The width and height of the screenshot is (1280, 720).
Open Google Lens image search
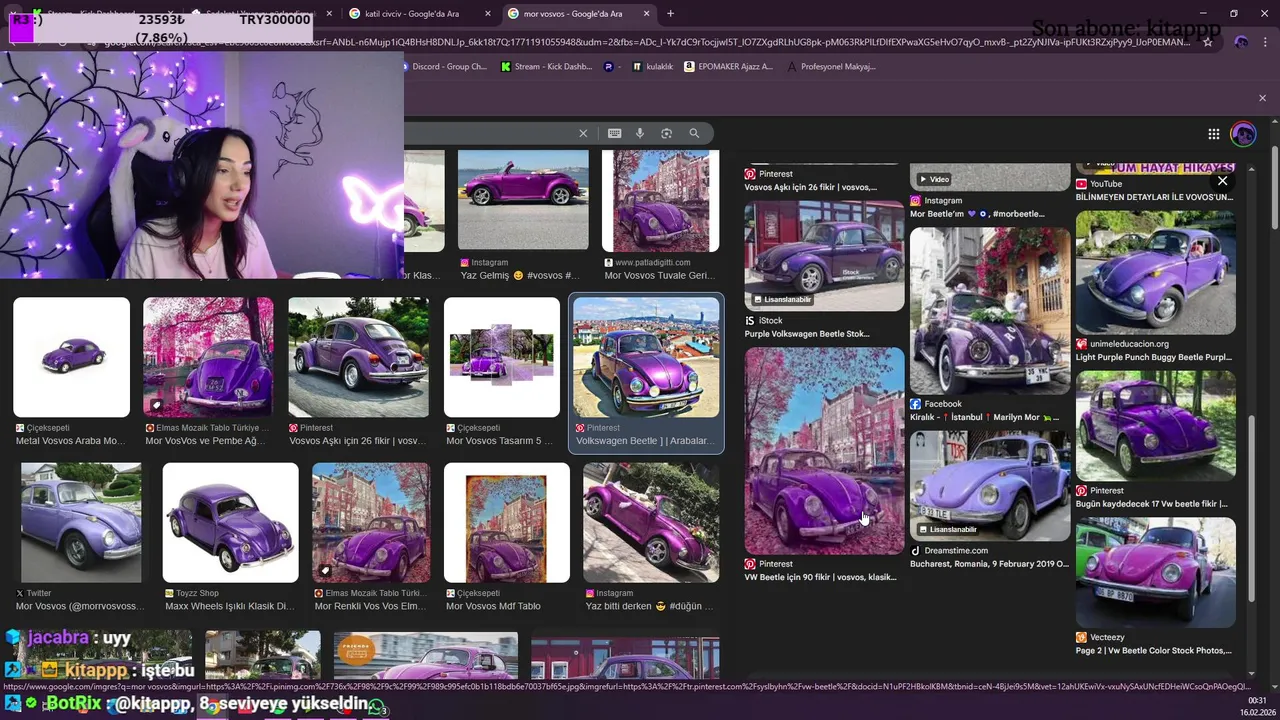click(667, 133)
